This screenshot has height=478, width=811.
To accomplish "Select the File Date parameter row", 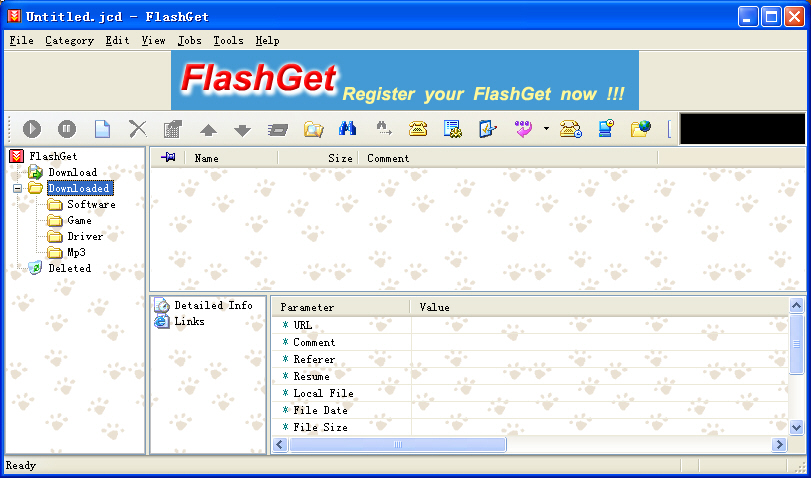I will point(530,410).
